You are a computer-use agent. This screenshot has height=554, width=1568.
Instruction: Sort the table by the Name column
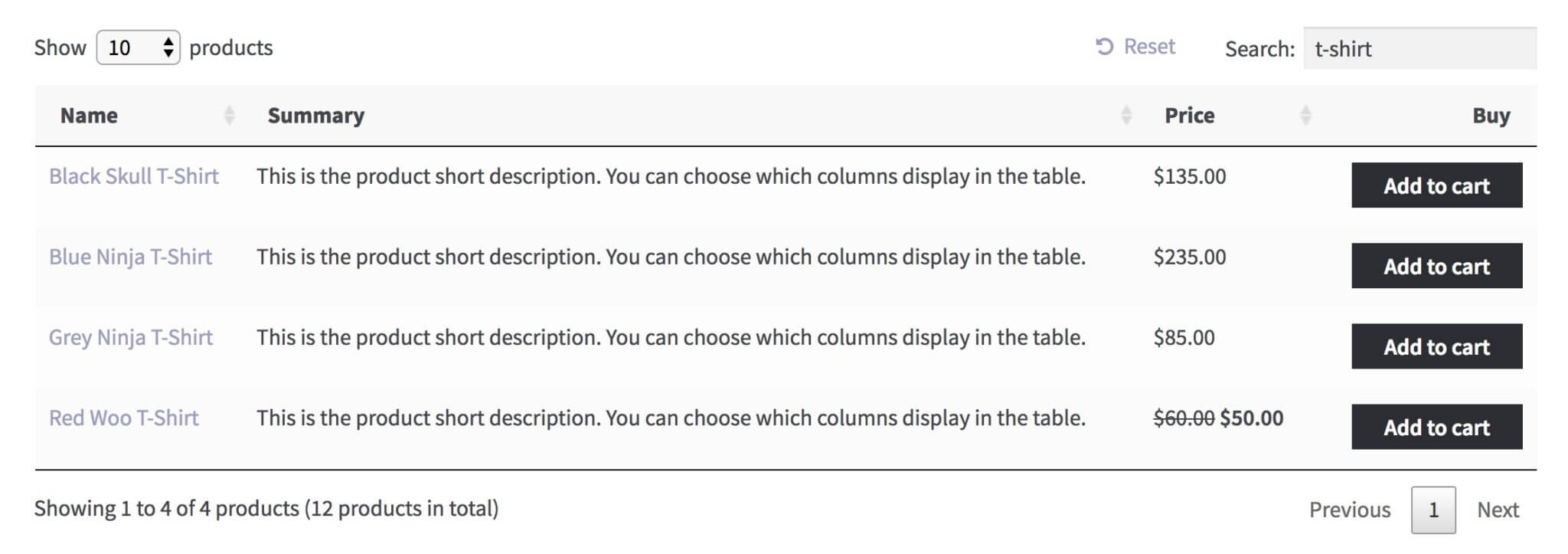pyautogui.click(x=89, y=115)
